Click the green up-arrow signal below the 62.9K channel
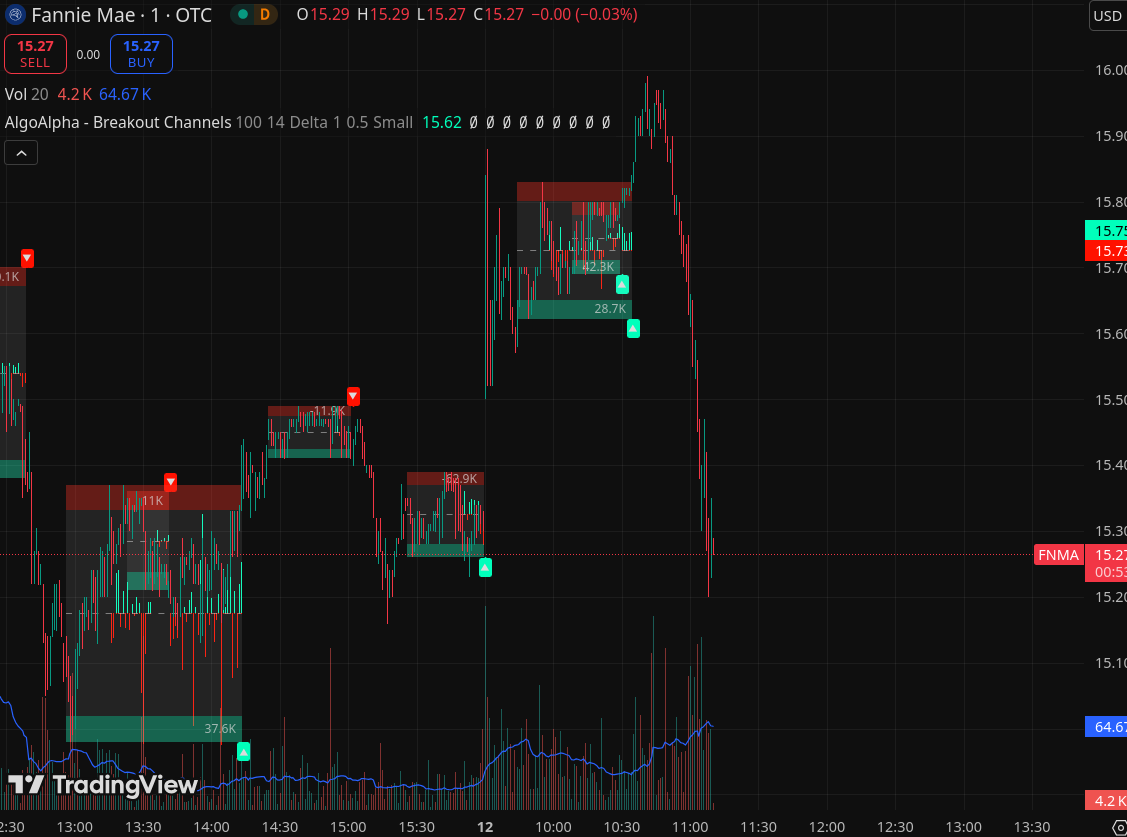 coord(485,568)
